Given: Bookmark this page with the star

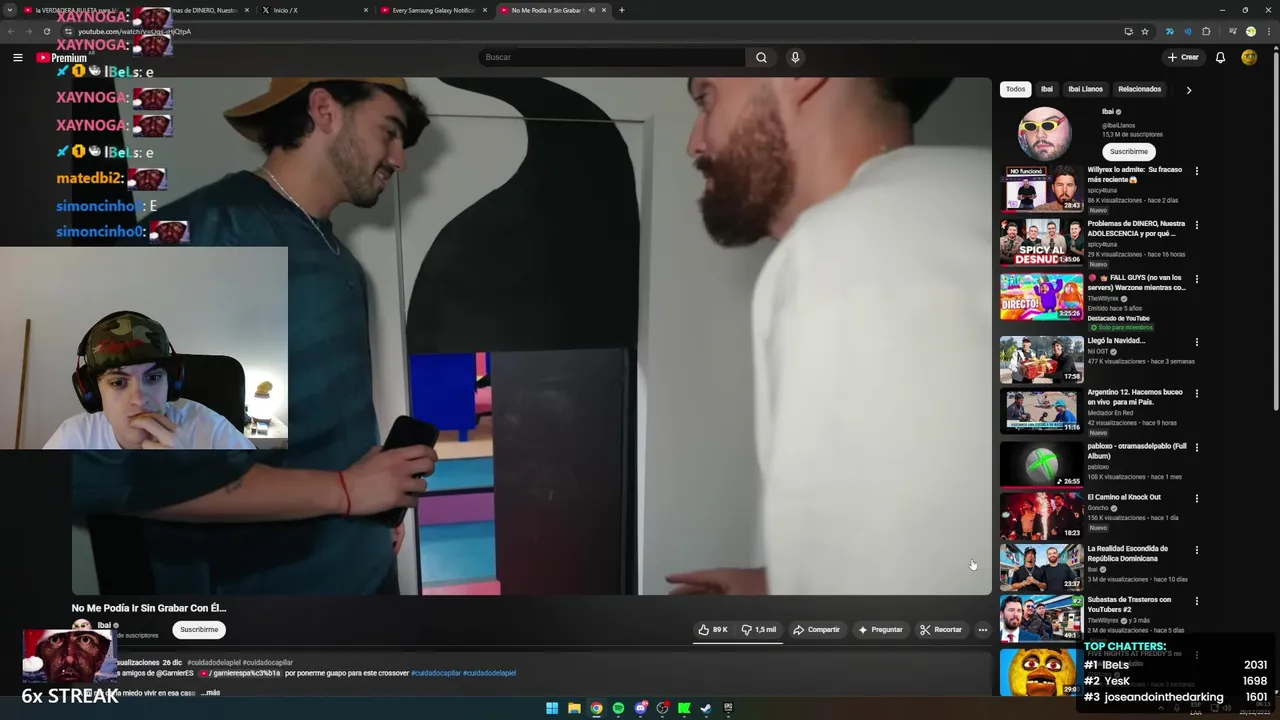Looking at the screenshot, I should point(1145,31).
